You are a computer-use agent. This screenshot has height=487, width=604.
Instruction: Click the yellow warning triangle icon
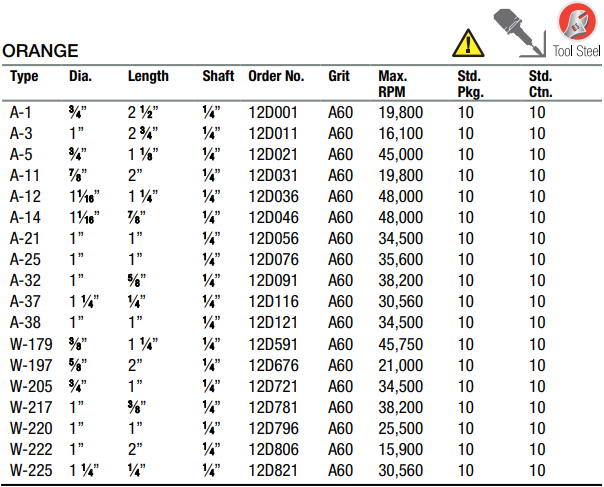[x=466, y=43]
